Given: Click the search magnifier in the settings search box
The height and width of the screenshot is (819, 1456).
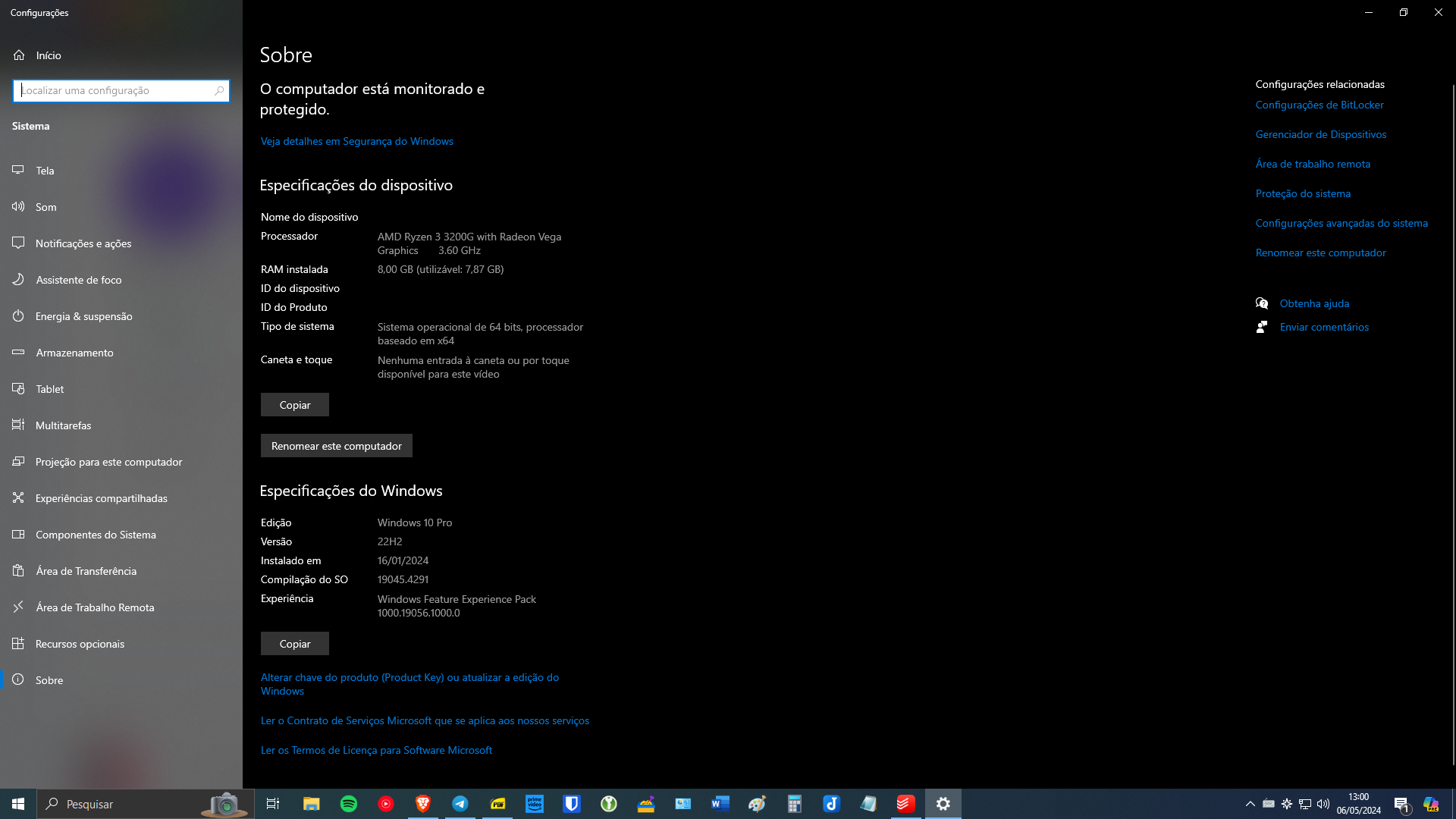Looking at the screenshot, I should point(219,90).
